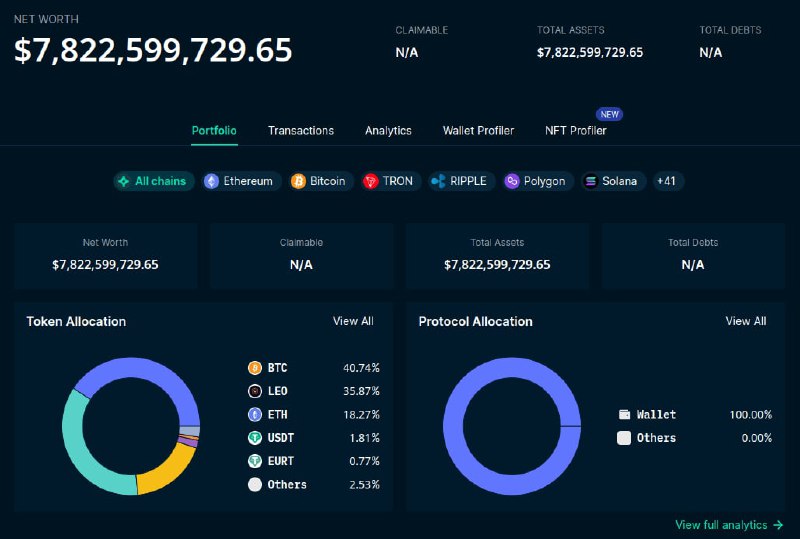Click the Claimable summary card
The image size is (800, 539).
point(301,255)
